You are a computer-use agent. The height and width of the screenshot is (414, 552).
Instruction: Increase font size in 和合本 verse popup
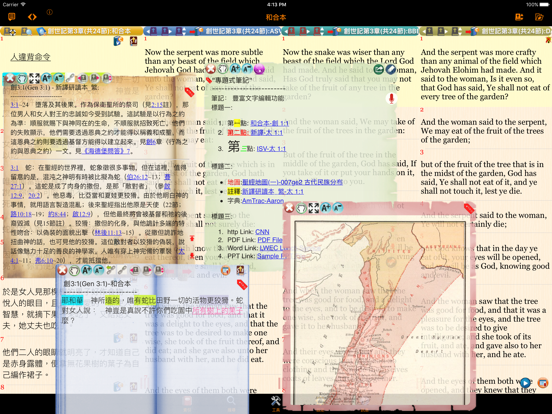coord(87,270)
